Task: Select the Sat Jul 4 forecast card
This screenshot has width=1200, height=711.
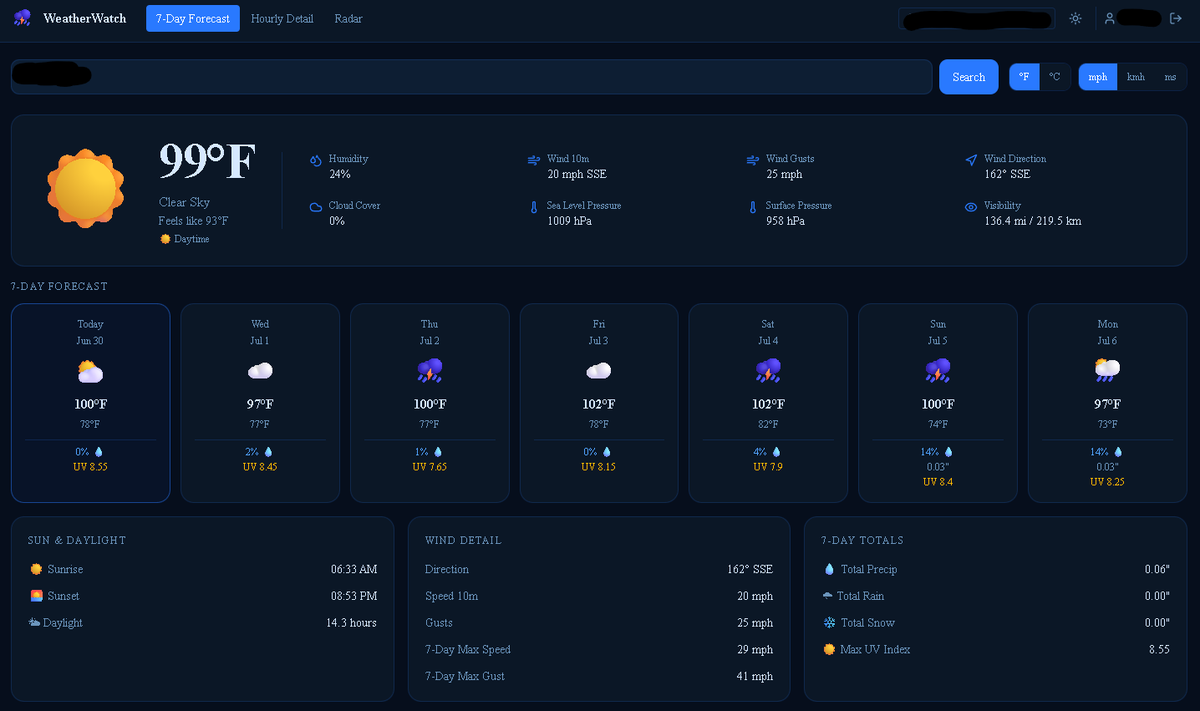Action: click(x=768, y=403)
